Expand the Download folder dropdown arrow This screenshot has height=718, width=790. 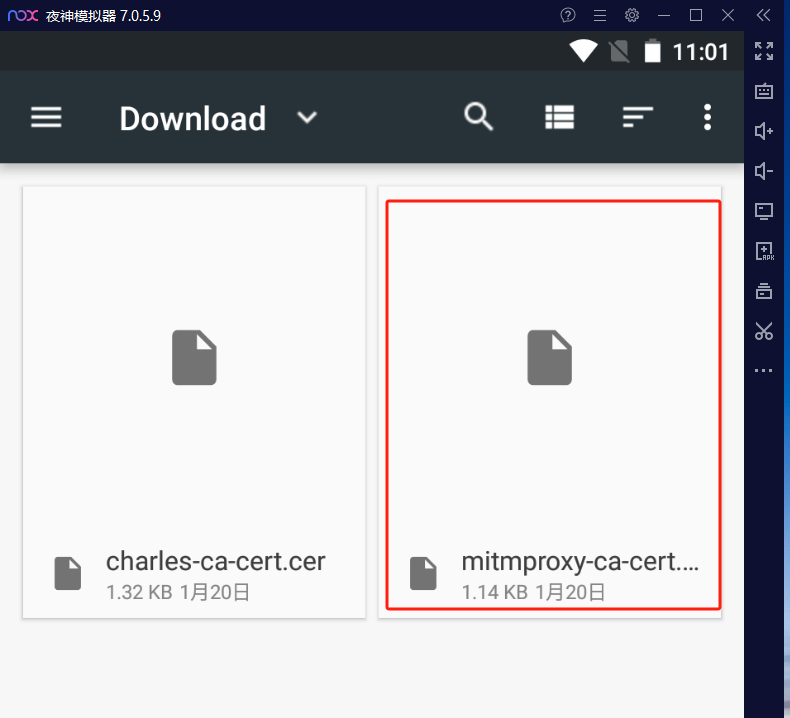point(307,118)
